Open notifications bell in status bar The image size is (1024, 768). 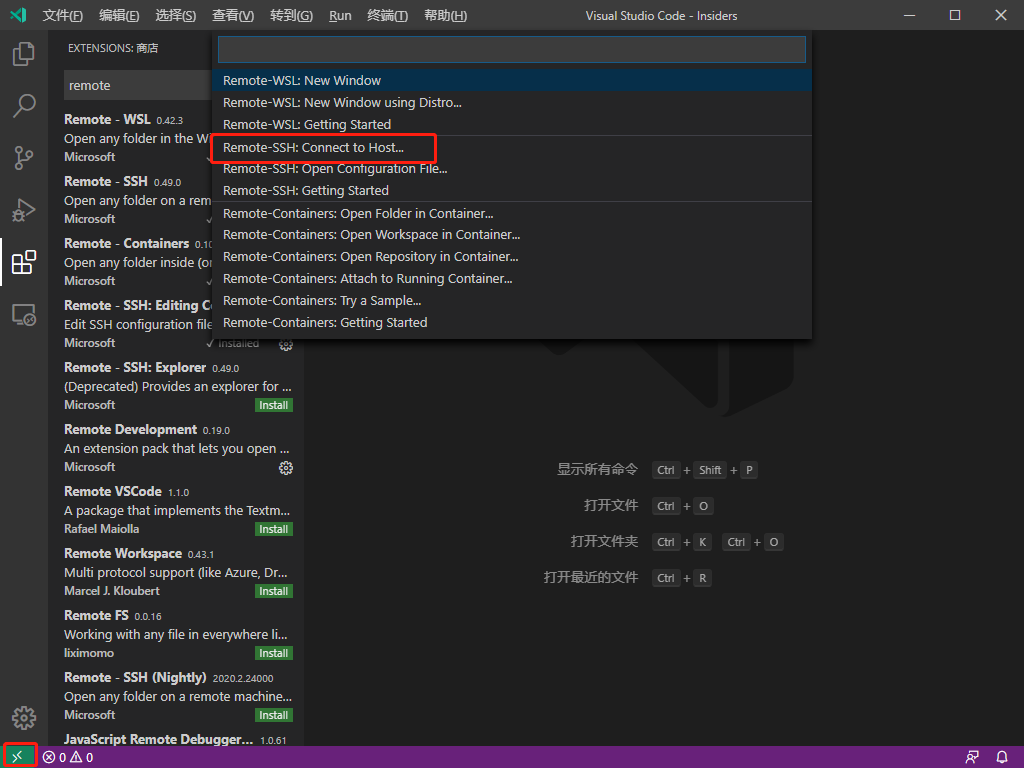click(1002, 758)
